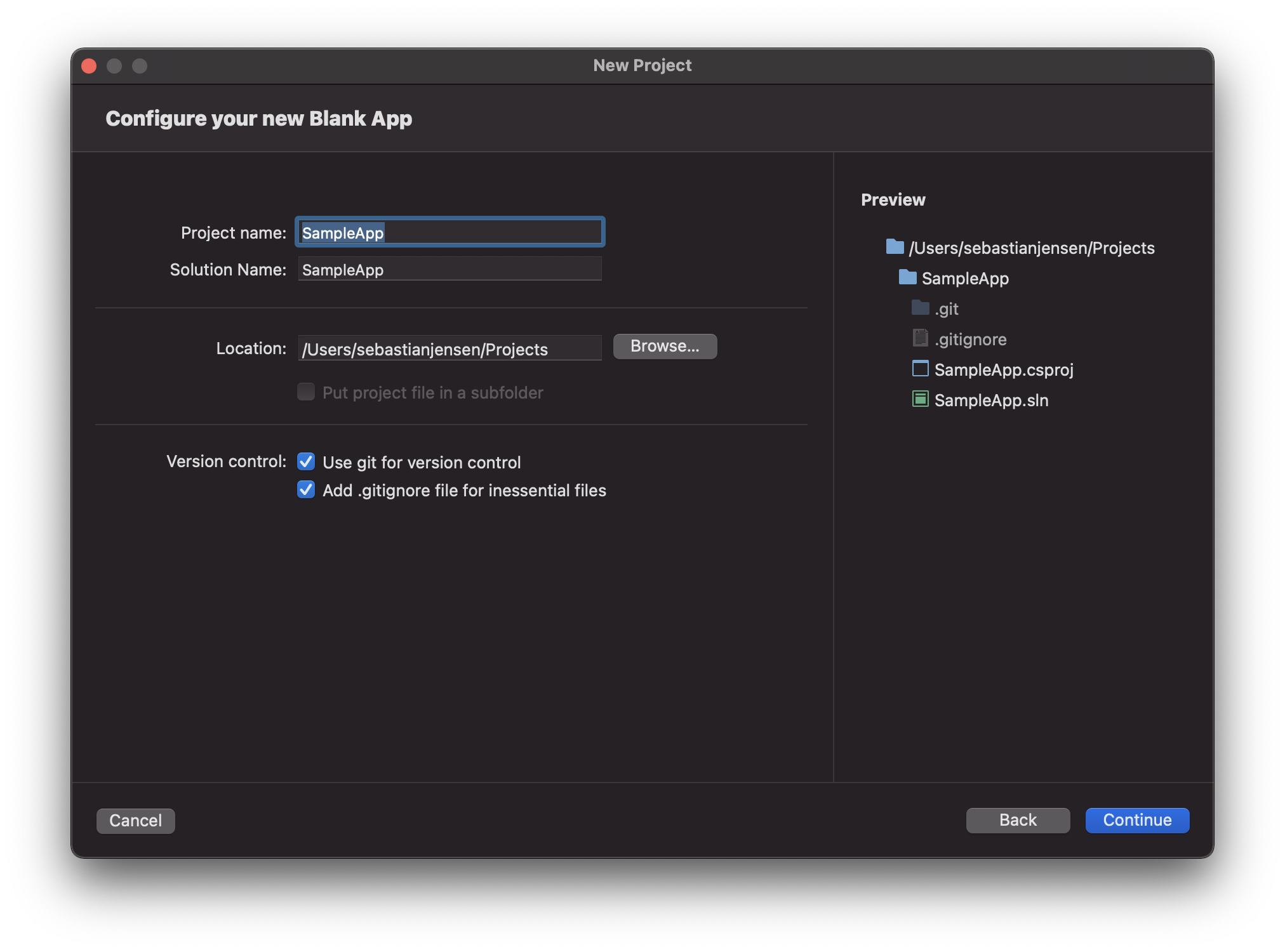
Task: Click the .gitignore file icon
Action: tap(920, 338)
